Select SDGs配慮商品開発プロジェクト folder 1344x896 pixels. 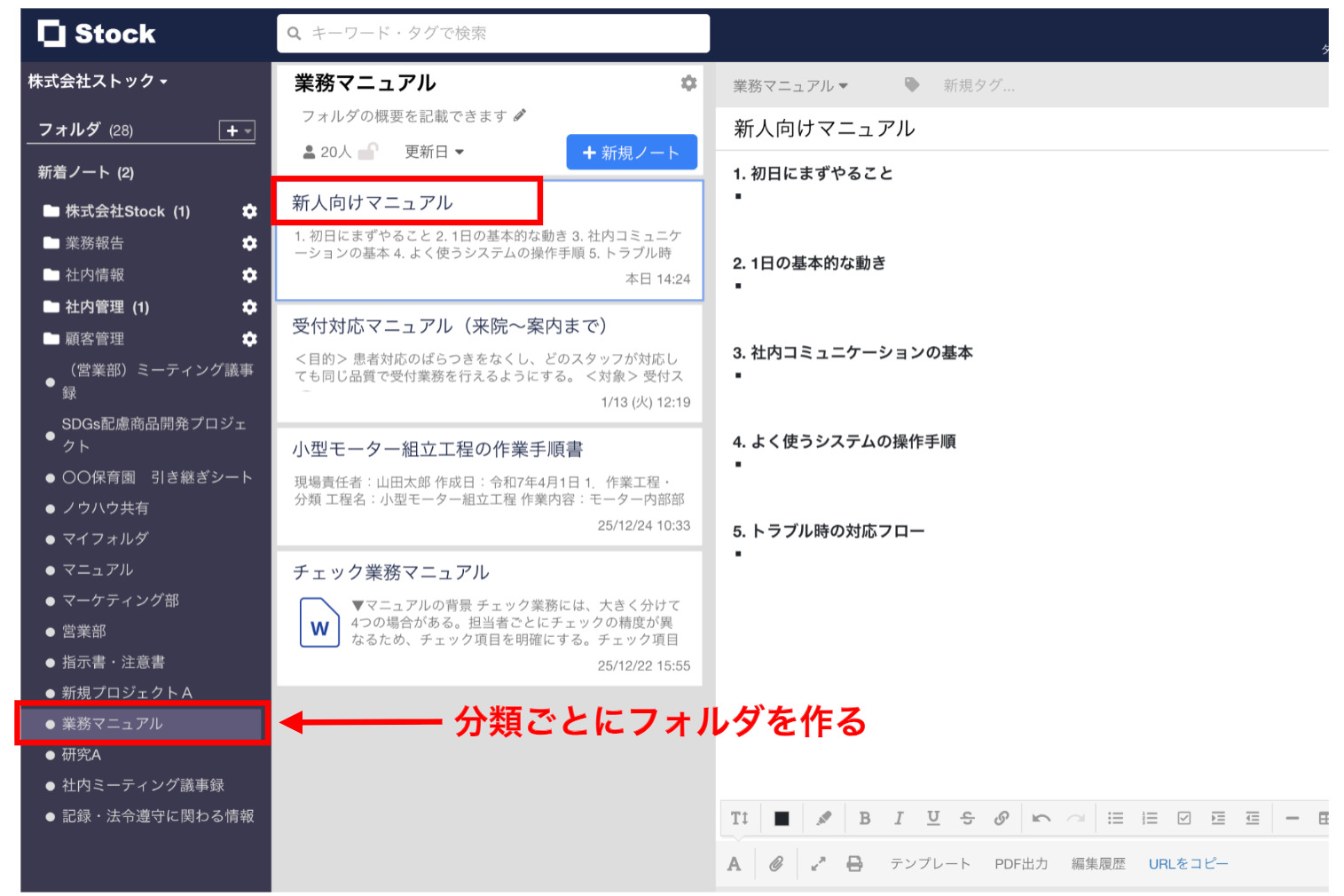(x=146, y=435)
